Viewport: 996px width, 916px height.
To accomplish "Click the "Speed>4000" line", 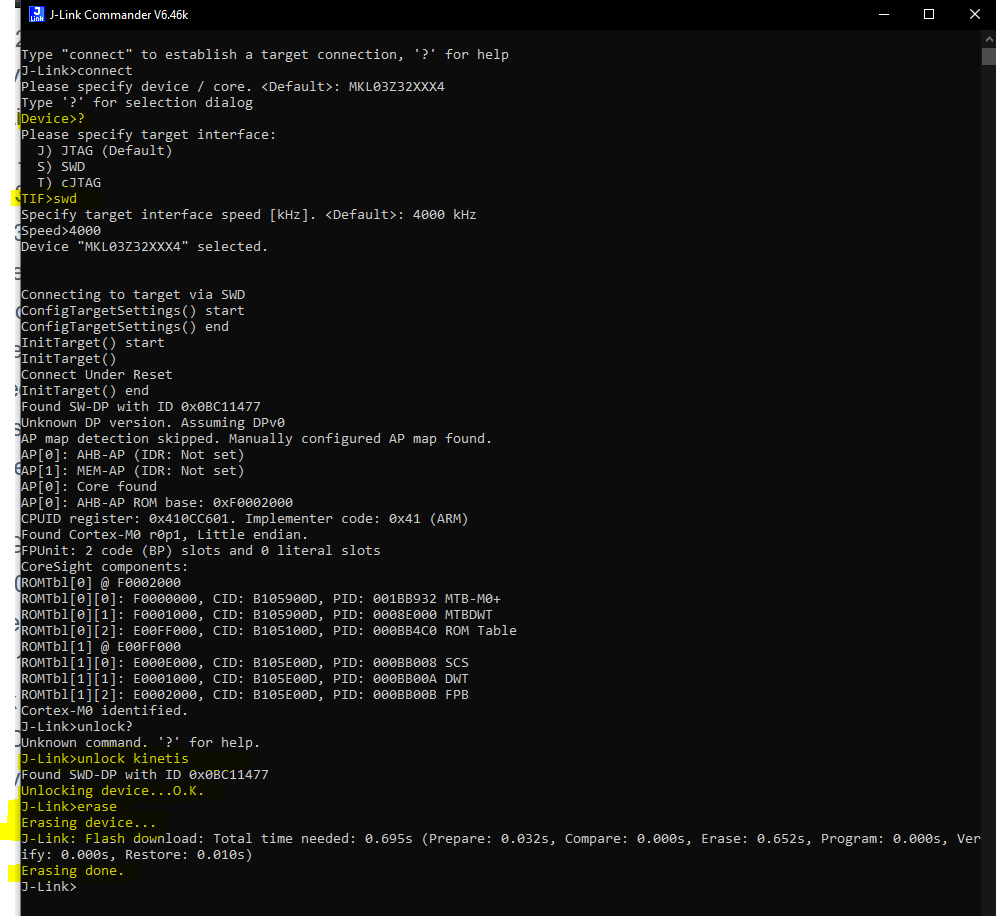I will pos(60,231).
